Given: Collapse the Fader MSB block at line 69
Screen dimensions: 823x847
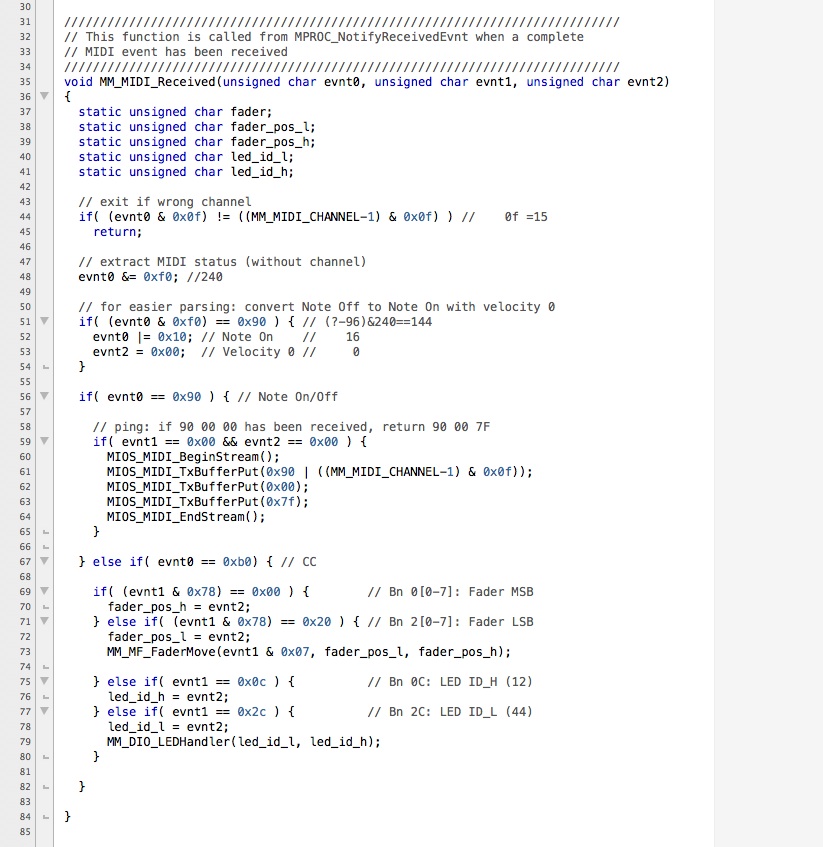Looking at the screenshot, I should (45, 591).
